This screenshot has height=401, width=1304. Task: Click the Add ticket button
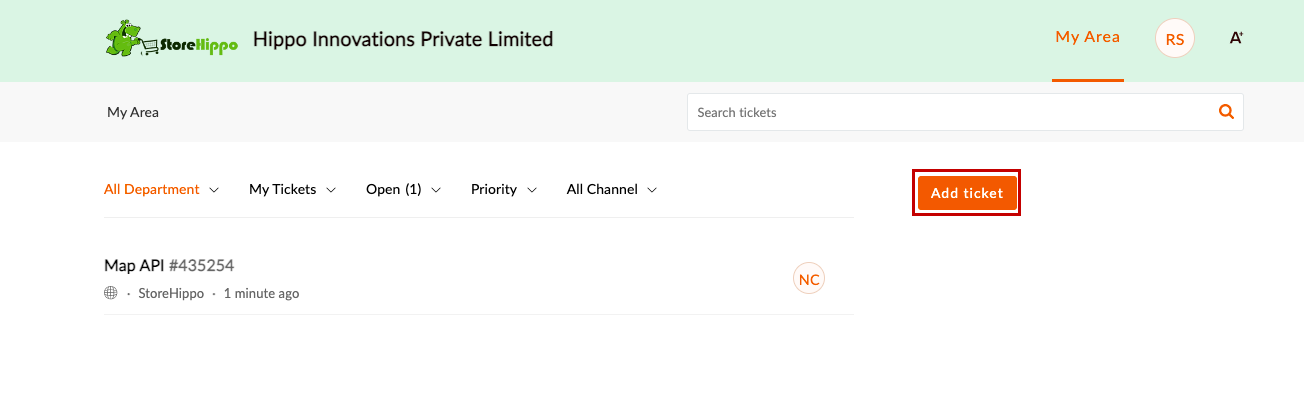click(x=967, y=193)
